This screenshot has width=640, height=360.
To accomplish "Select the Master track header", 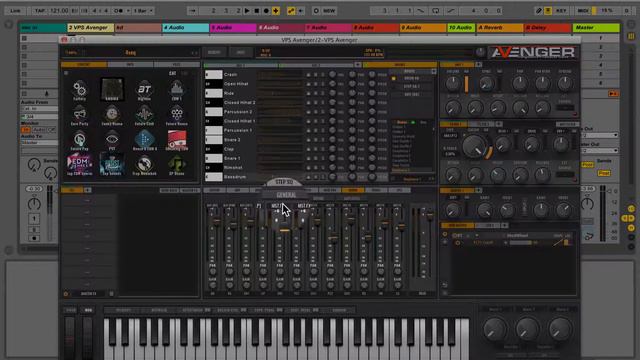I will click(596, 27).
